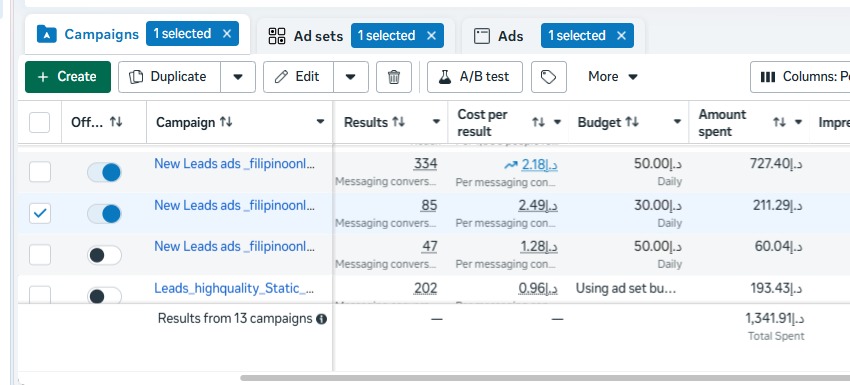Clear Ad sets 1 selected with X
850x385 pixels.
[x=432, y=36]
